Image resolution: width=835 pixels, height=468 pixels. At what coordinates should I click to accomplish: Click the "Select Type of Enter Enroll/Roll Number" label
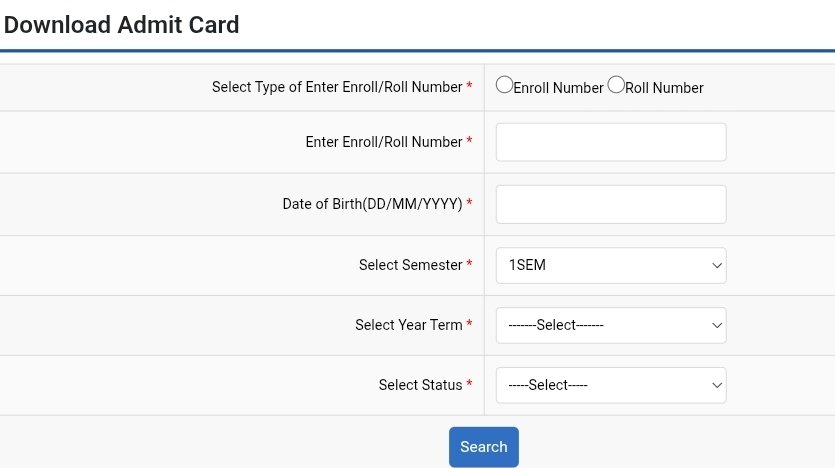click(x=337, y=87)
